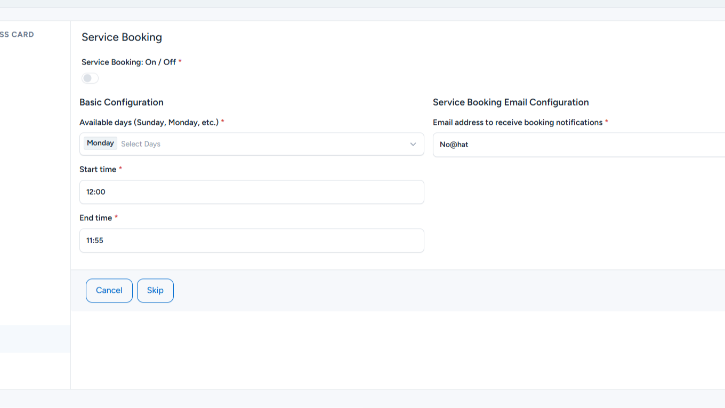Click the Service Booking page heading
The height and width of the screenshot is (408, 725).
(x=121, y=38)
